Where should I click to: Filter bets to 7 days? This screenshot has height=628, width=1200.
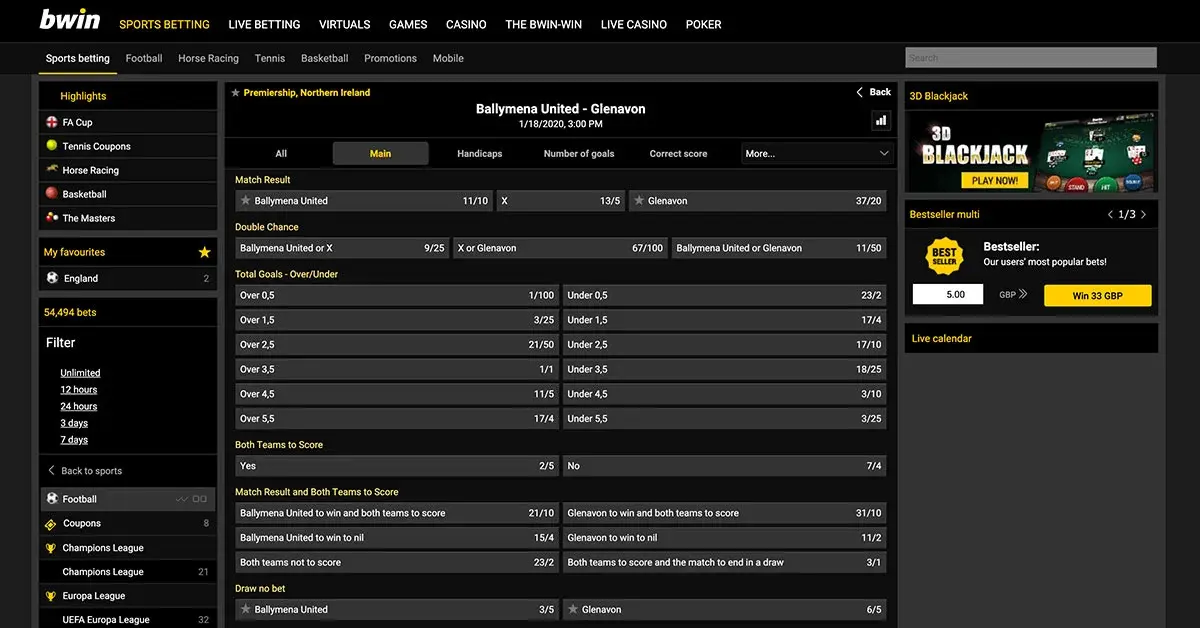(x=74, y=440)
